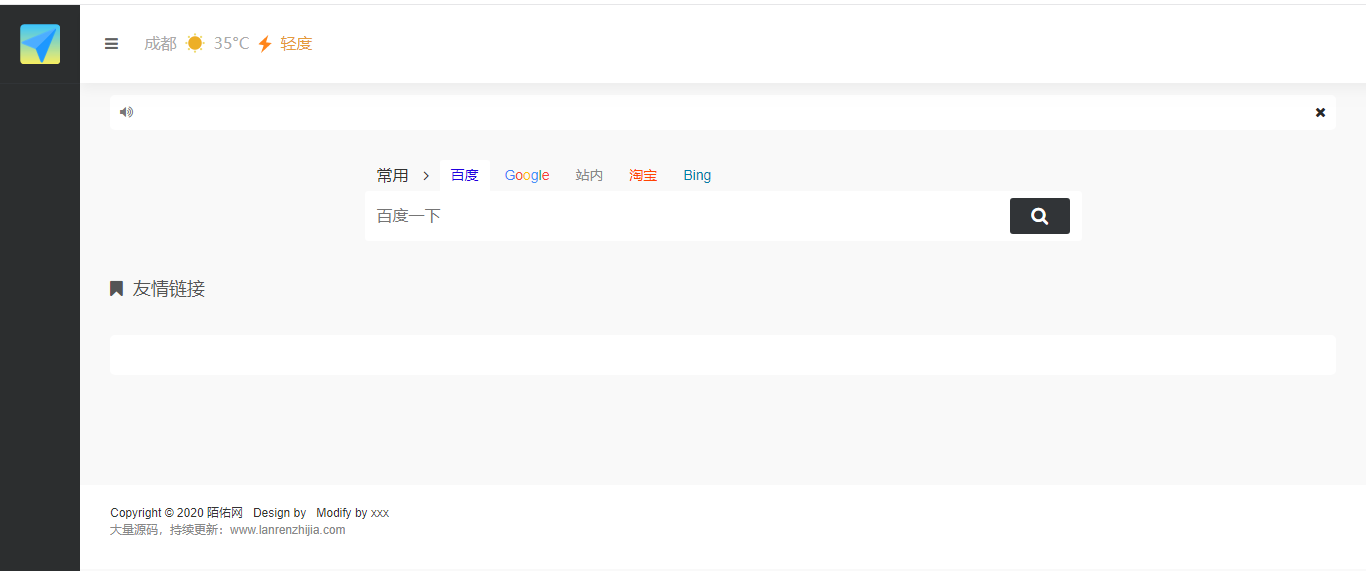This screenshot has width=1366, height=571.
Task: Click the 成都 city label
Action: coord(160,44)
